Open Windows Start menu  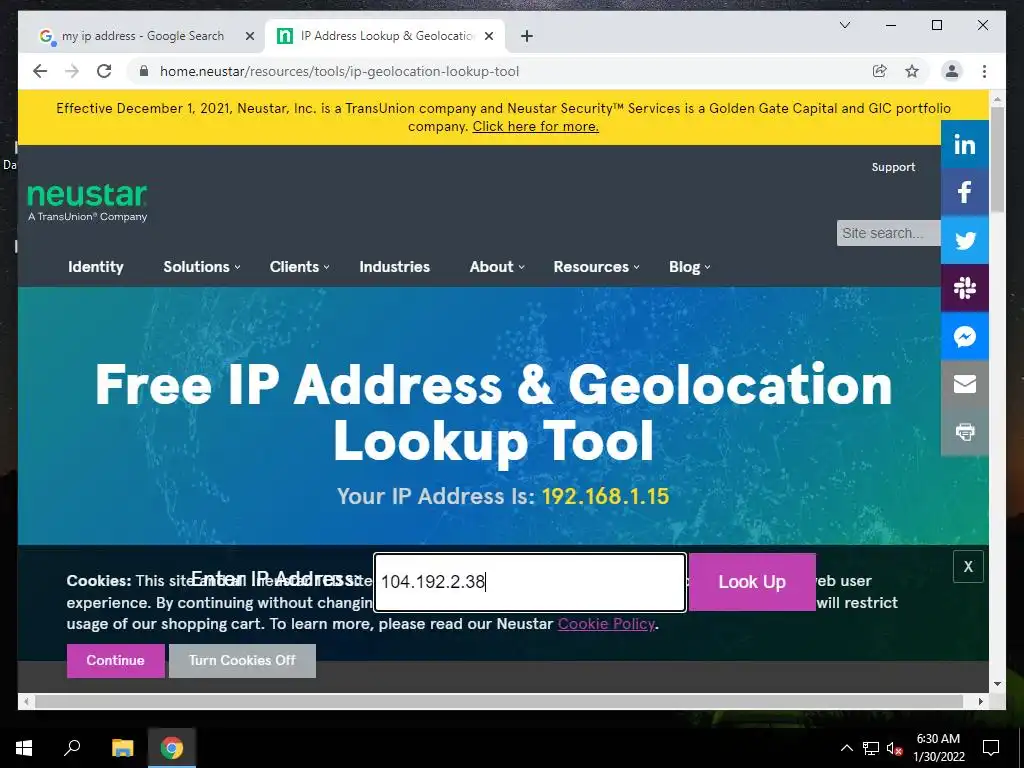pos(24,748)
